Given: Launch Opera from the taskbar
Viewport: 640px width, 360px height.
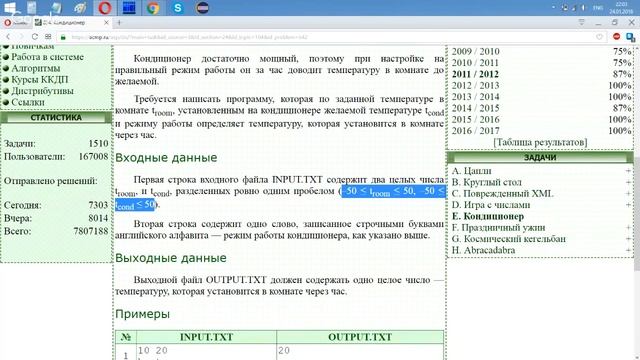Looking at the screenshot, I should [105, 8].
